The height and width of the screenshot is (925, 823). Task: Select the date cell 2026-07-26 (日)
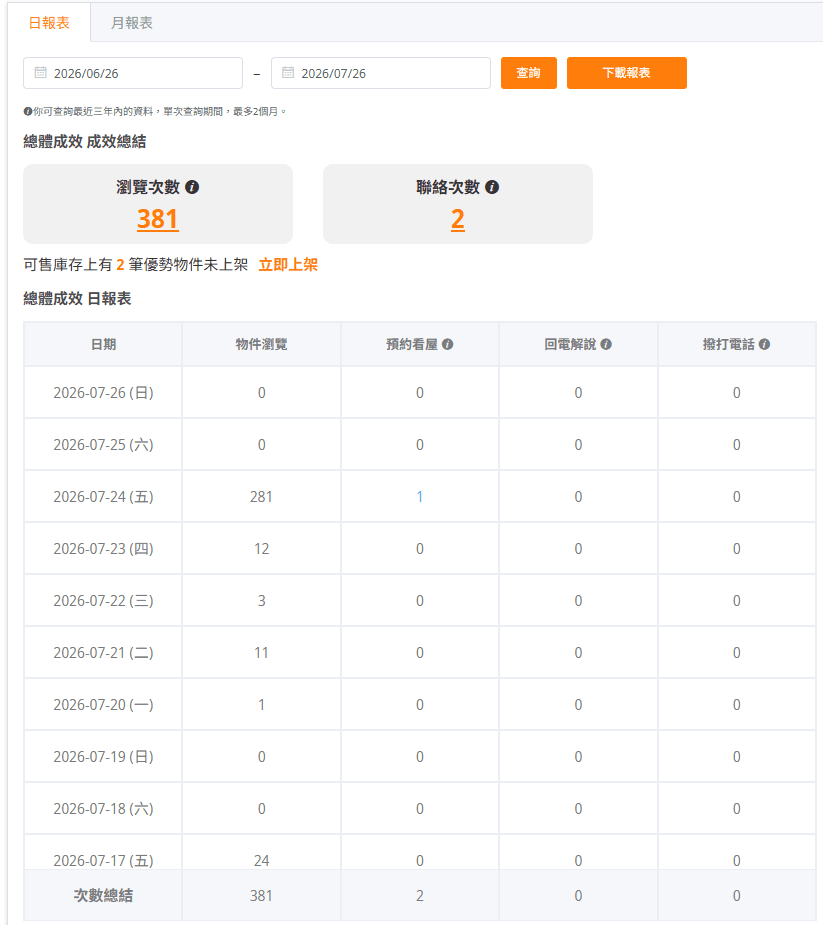[103, 393]
